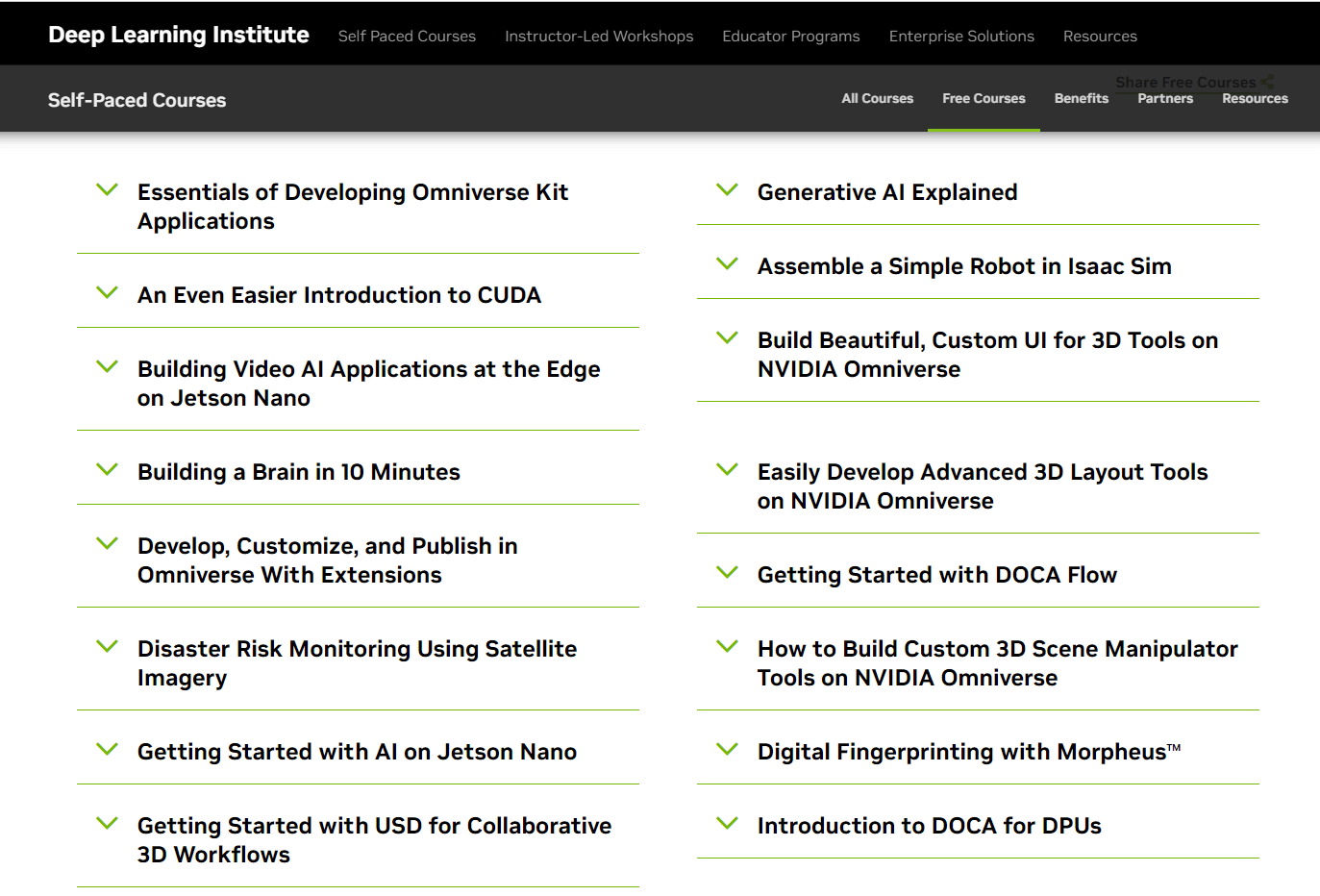The width and height of the screenshot is (1320, 896).
Task: Open Instructor-Led Workshops menu item
Action: (x=599, y=36)
